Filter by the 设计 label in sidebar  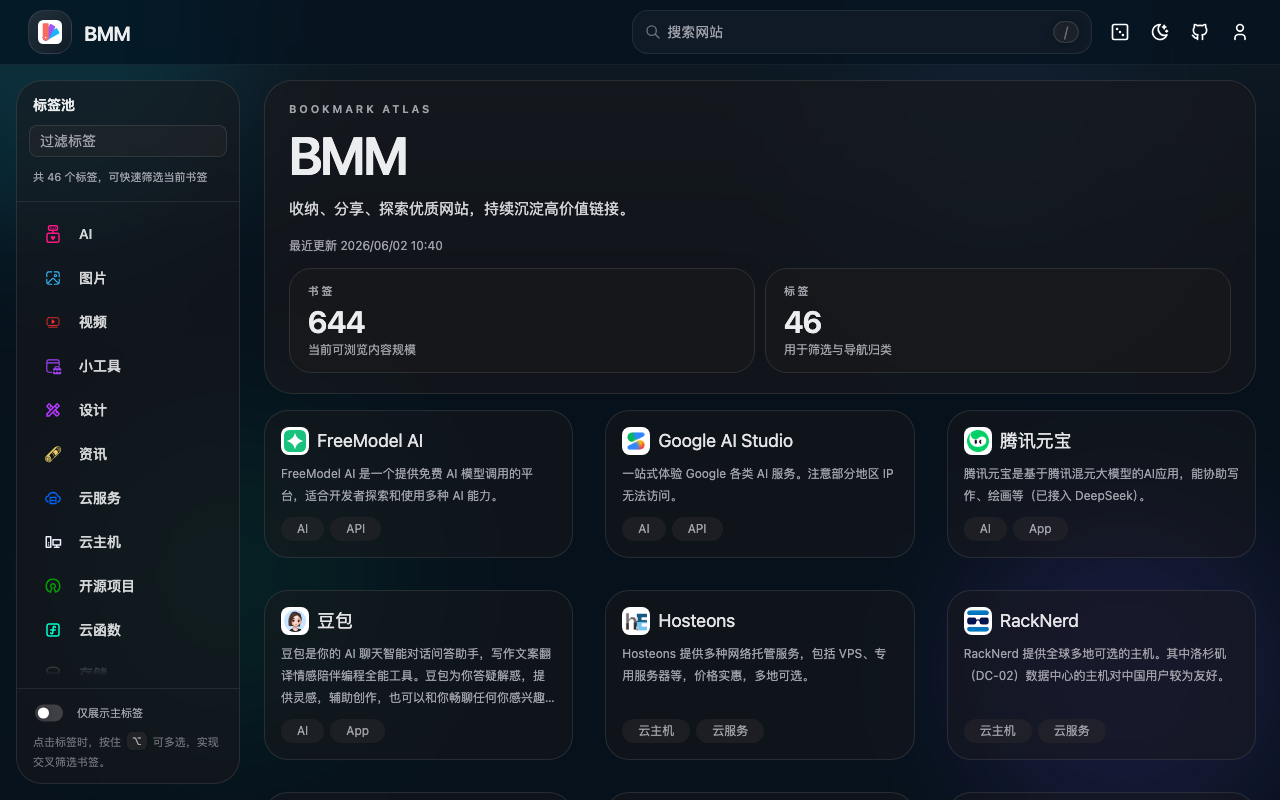(x=93, y=410)
